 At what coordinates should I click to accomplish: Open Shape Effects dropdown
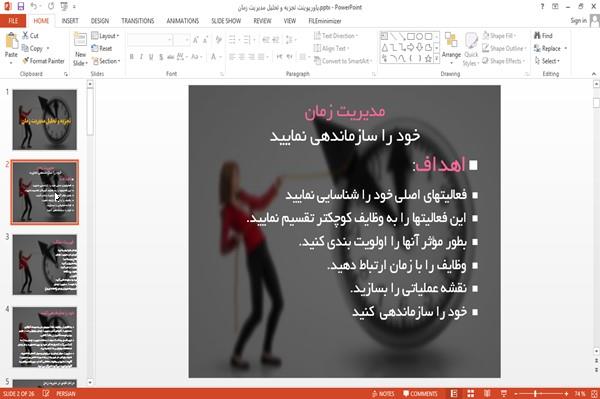click(x=504, y=61)
